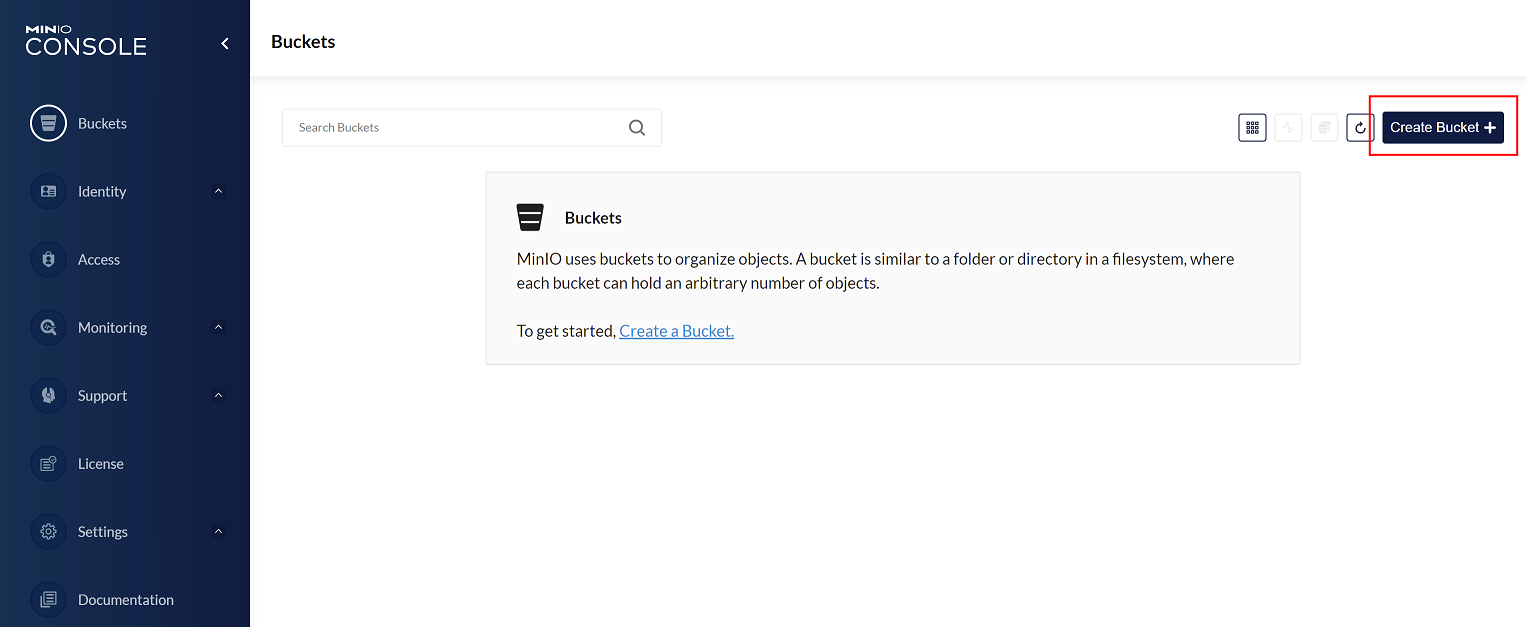The width and height of the screenshot is (1527, 627).
Task: Open the Access section via its shield icon
Action: (x=48, y=260)
